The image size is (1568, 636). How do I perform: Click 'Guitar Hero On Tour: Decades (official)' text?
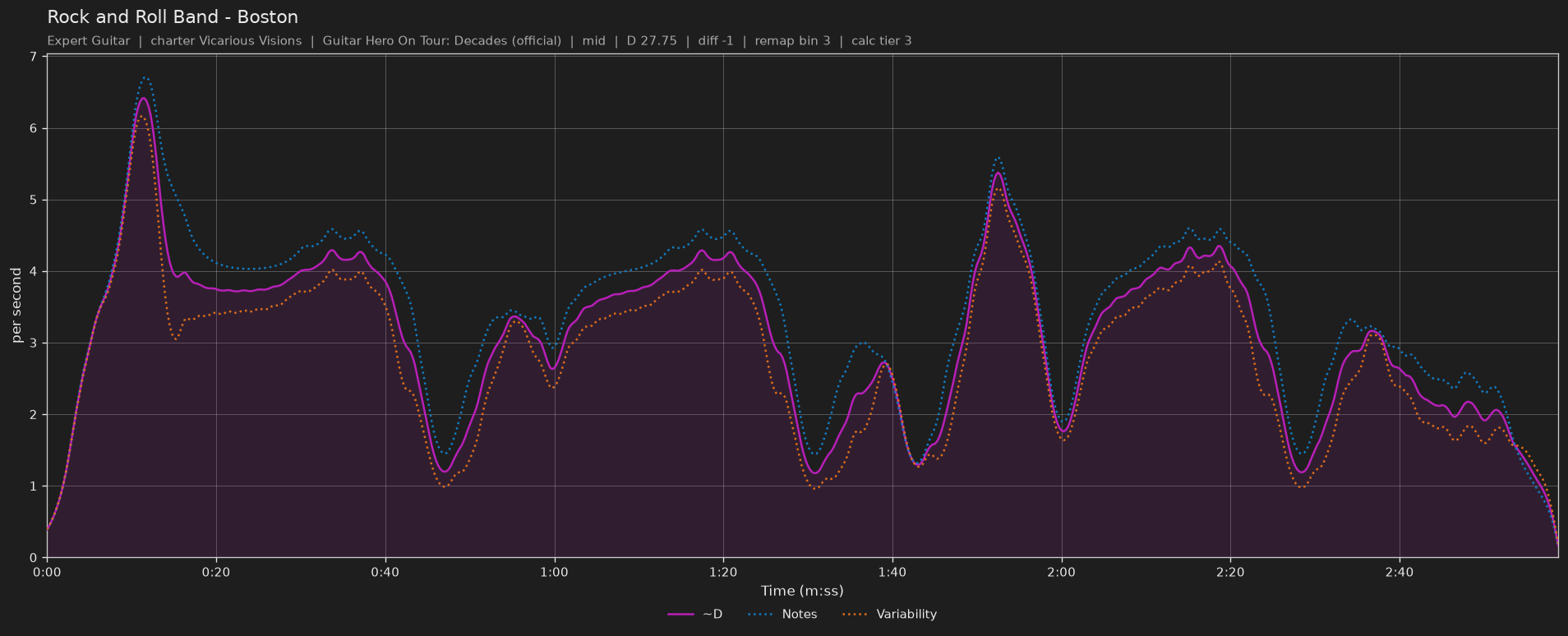click(x=442, y=40)
